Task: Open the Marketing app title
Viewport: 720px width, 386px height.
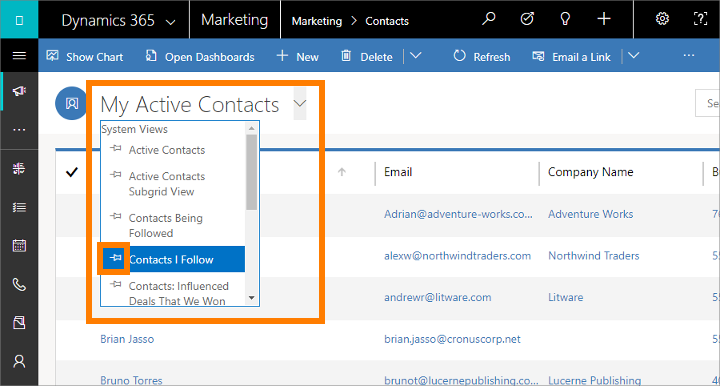Action: point(234,20)
